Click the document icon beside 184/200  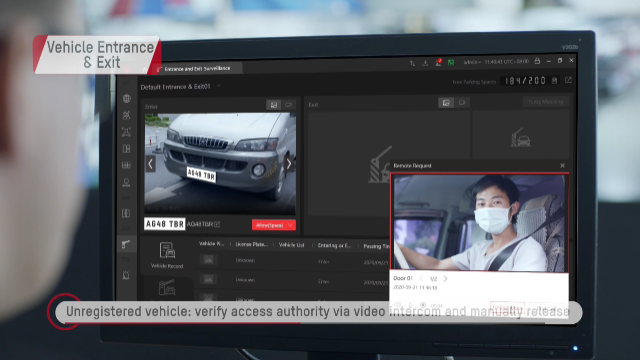point(554,81)
